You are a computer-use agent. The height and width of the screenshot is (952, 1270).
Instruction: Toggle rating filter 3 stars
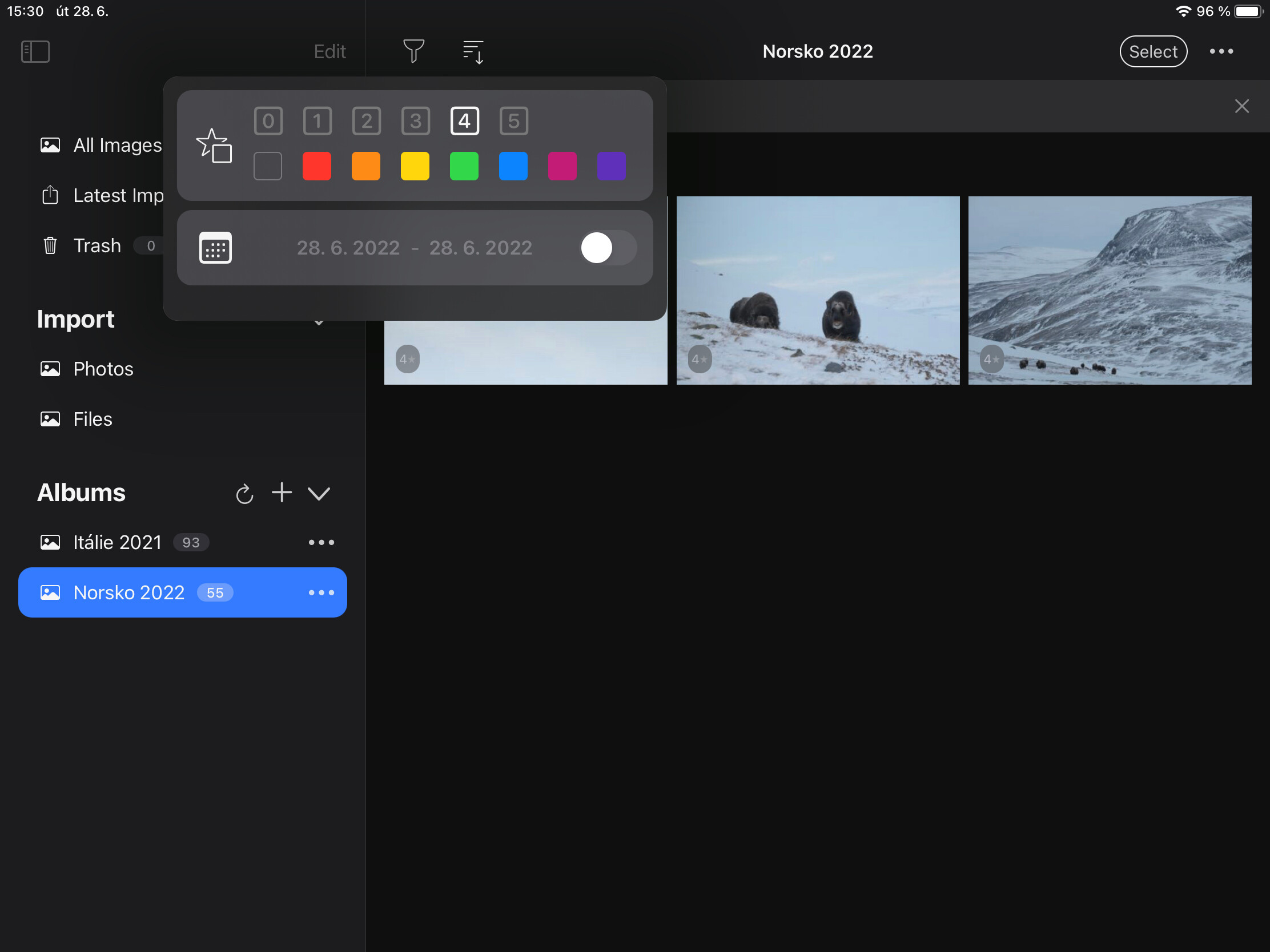[x=416, y=121]
